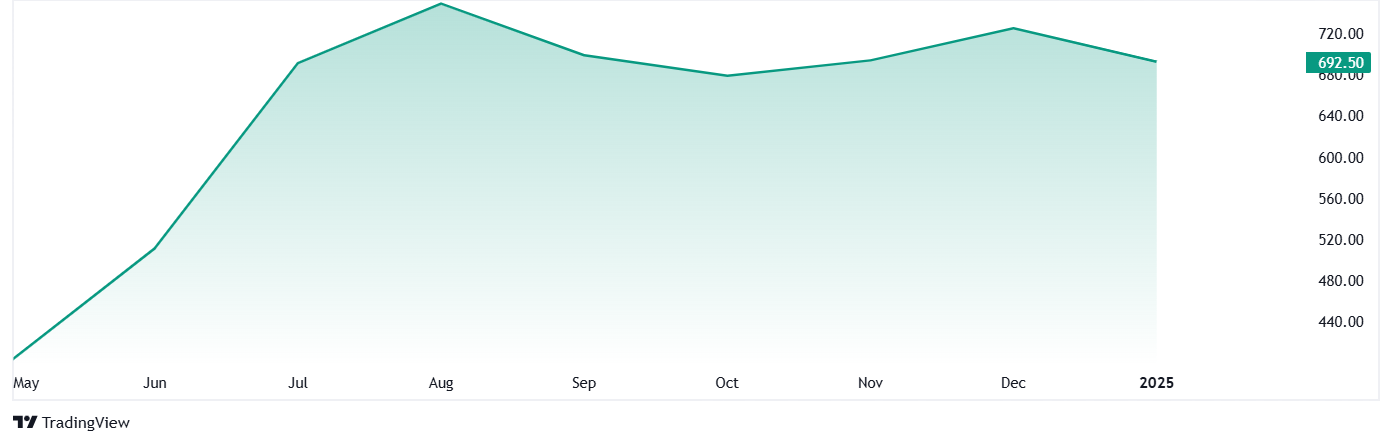The image size is (1392, 444).
Task: Select the 440.00 price axis value
Action: coord(1340,322)
